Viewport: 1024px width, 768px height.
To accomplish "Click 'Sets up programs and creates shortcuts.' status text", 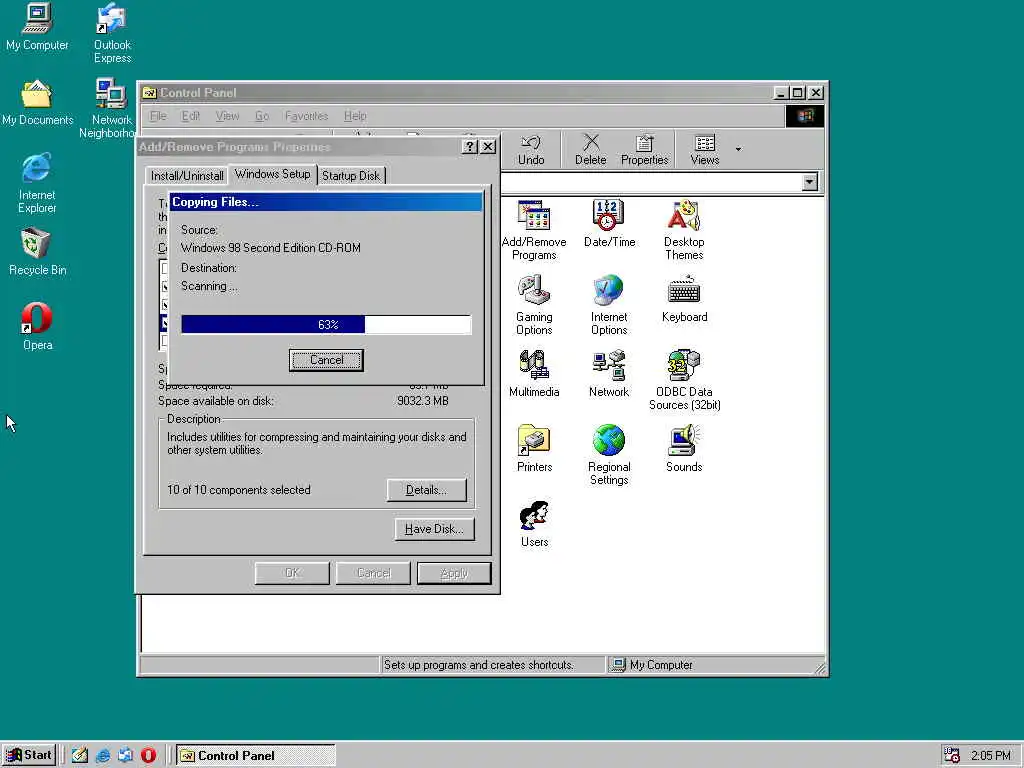I will [478, 665].
